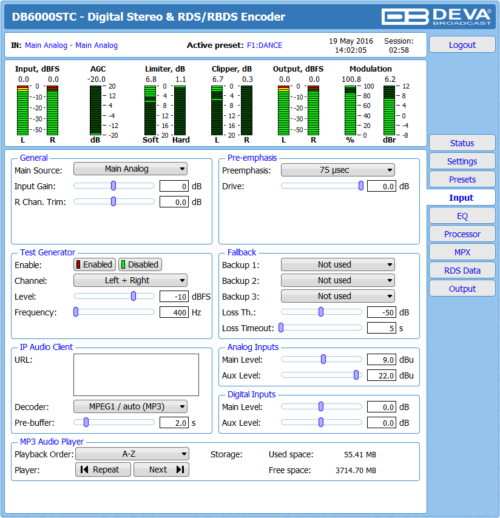Viewport: 500px width, 518px height.
Task: Open the EQ tab
Action: point(462,216)
